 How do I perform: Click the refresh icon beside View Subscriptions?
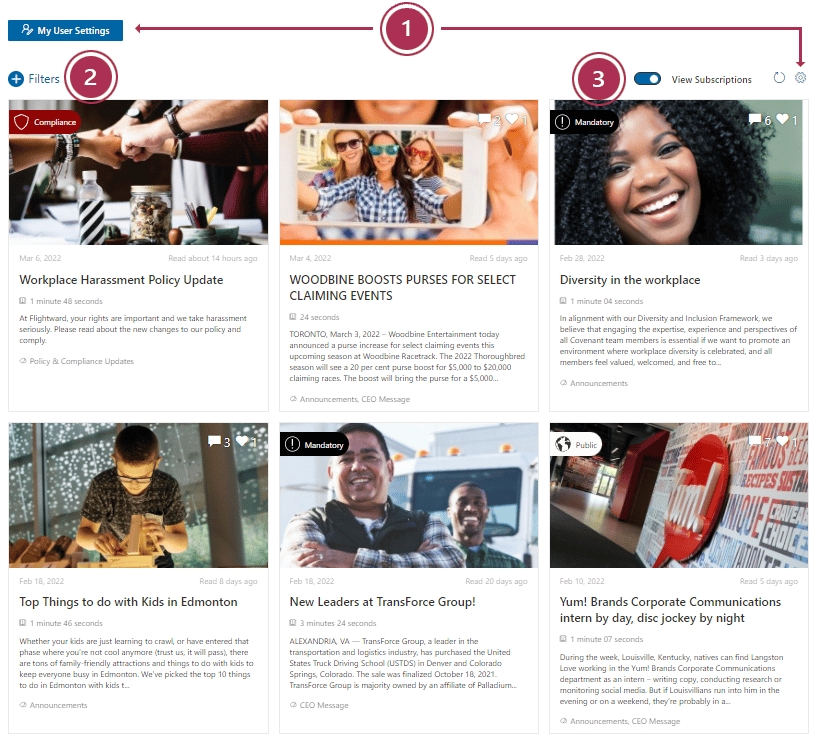click(x=779, y=78)
